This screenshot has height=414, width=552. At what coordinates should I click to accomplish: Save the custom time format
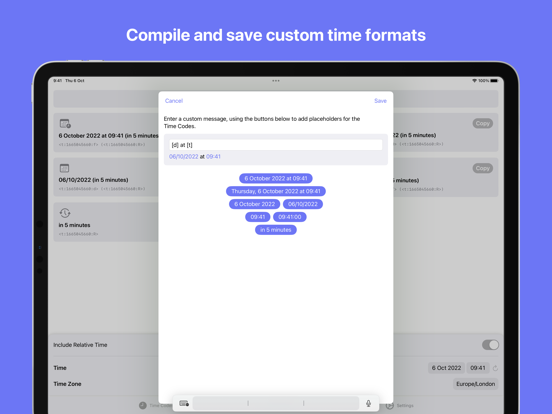coord(380,101)
